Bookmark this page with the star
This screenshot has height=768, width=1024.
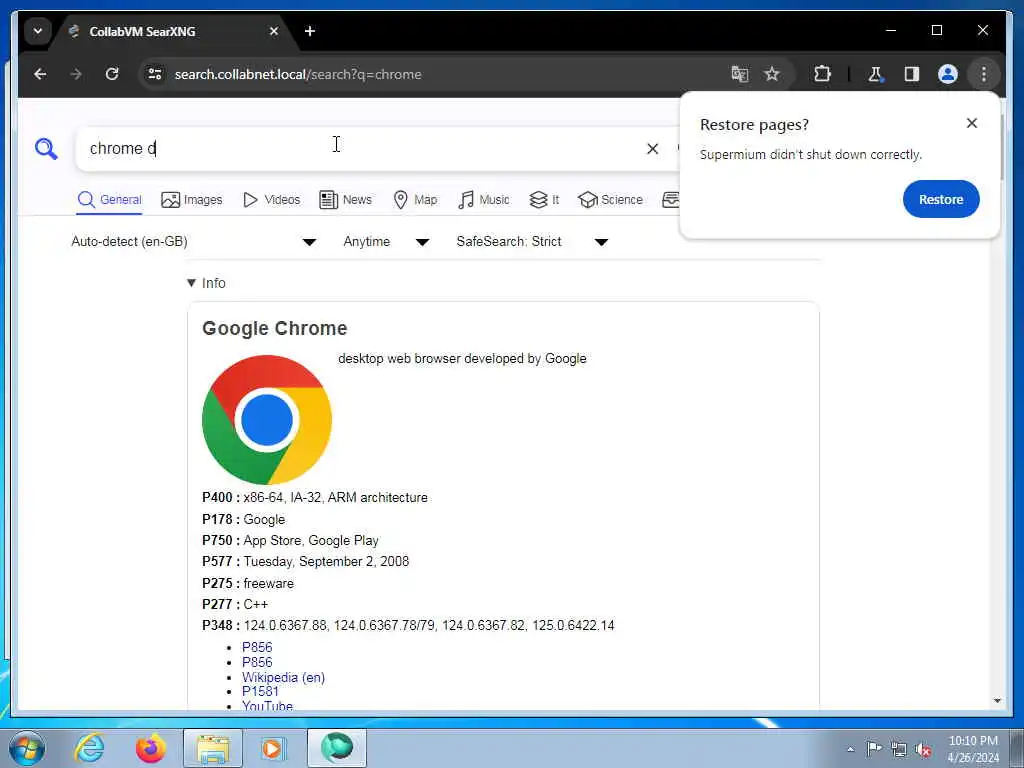tap(772, 74)
